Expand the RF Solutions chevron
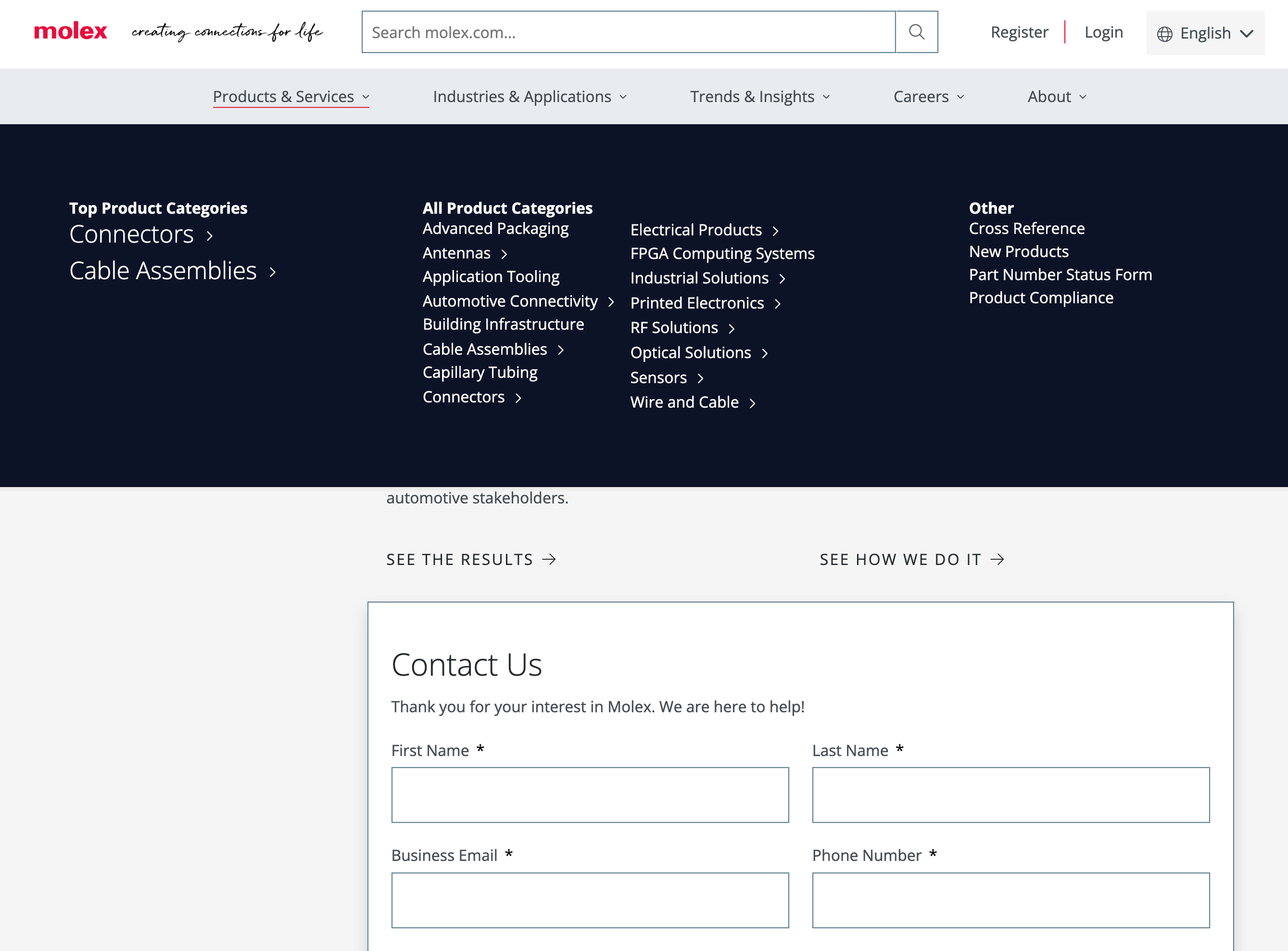Image resolution: width=1288 pixels, height=951 pixels. (732, 329)
